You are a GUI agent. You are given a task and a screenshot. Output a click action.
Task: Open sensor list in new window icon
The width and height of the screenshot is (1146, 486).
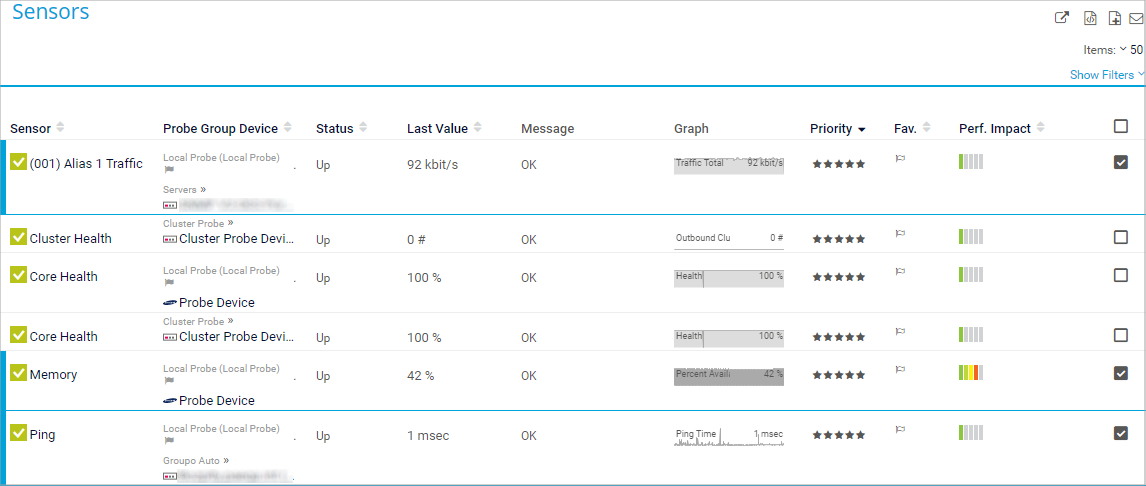click(1063, 18)
